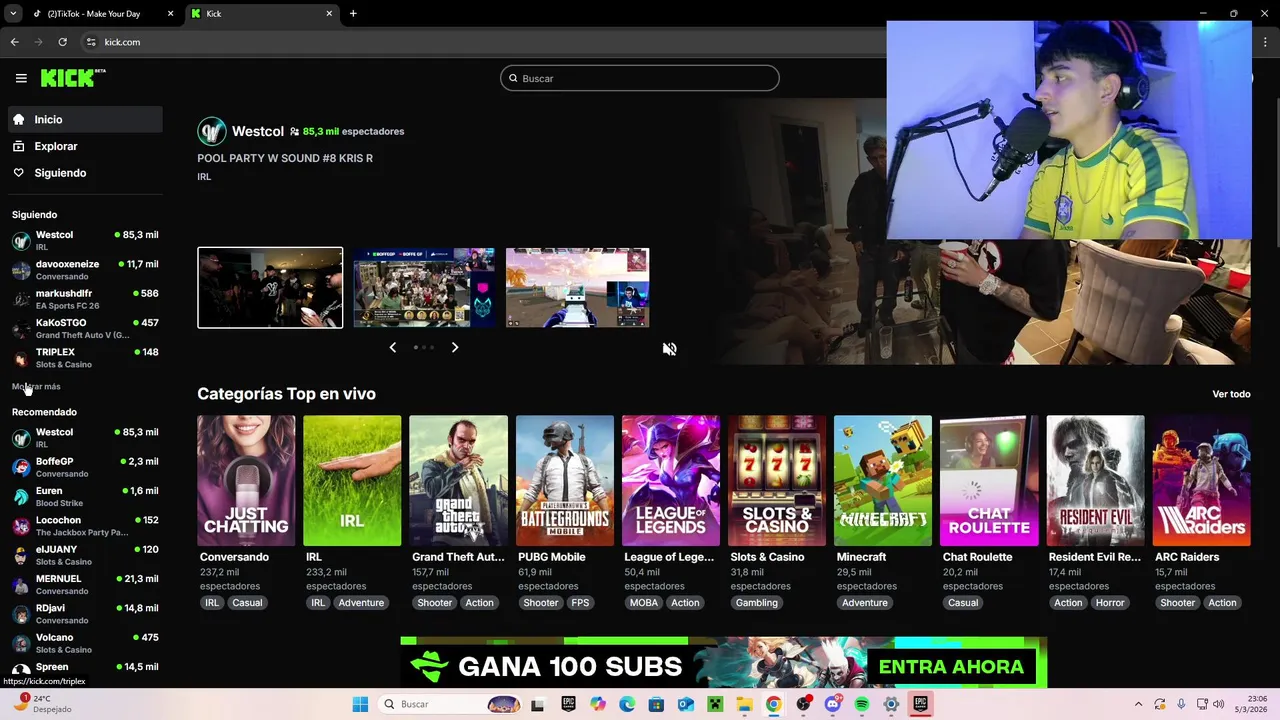Open Discord from the taskbar
The image size is (1280, 720).
point(833,704)
